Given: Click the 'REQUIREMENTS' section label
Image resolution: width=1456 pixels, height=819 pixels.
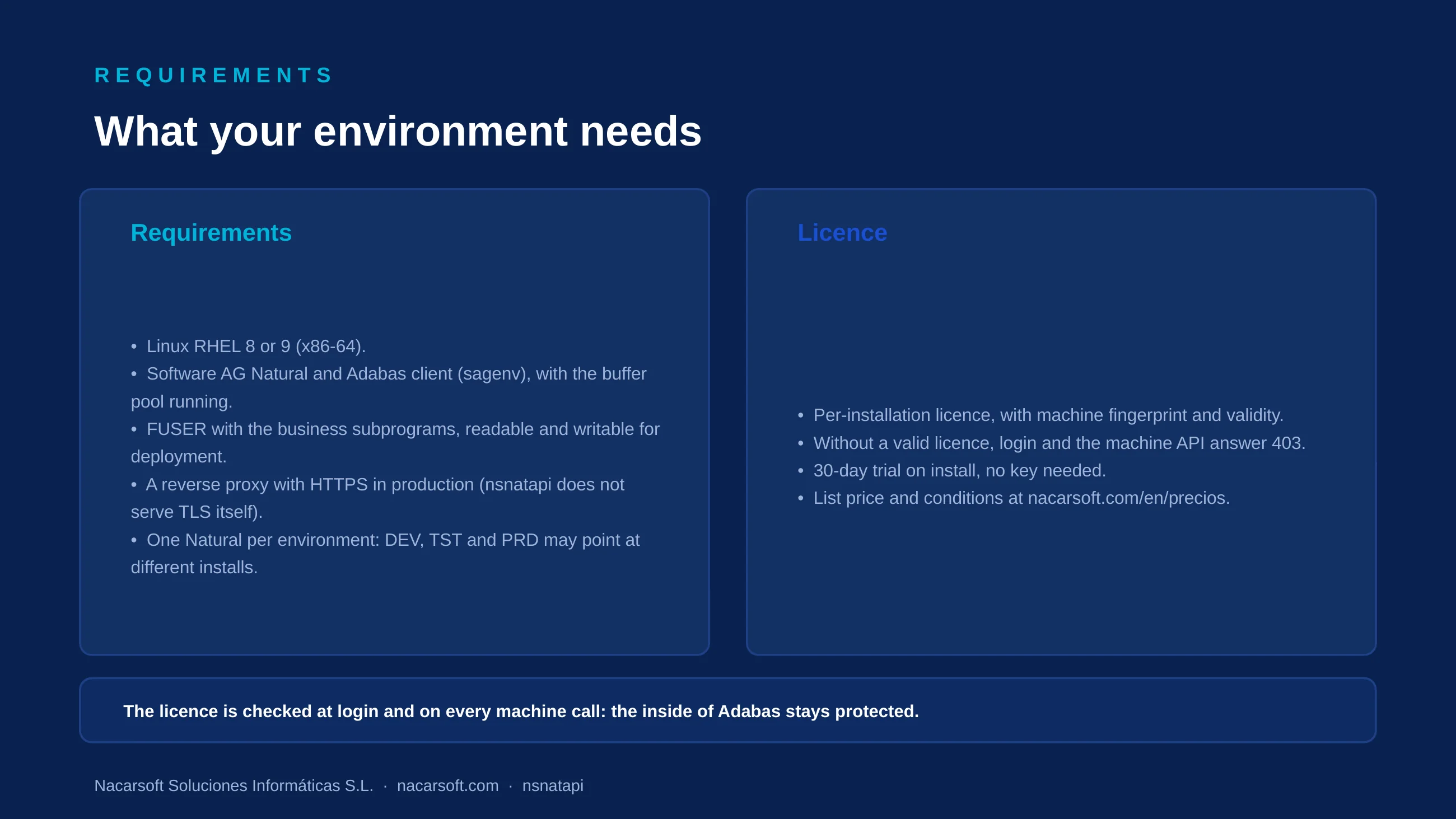Looking at the screenshot, I should point(214,75).
